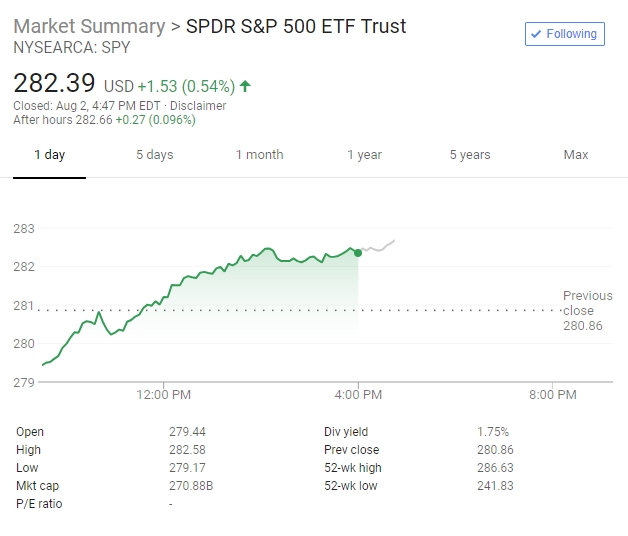628x536 pixels.
Task: Click the 8:00 PM axis label
Action: tap(552, 395)
